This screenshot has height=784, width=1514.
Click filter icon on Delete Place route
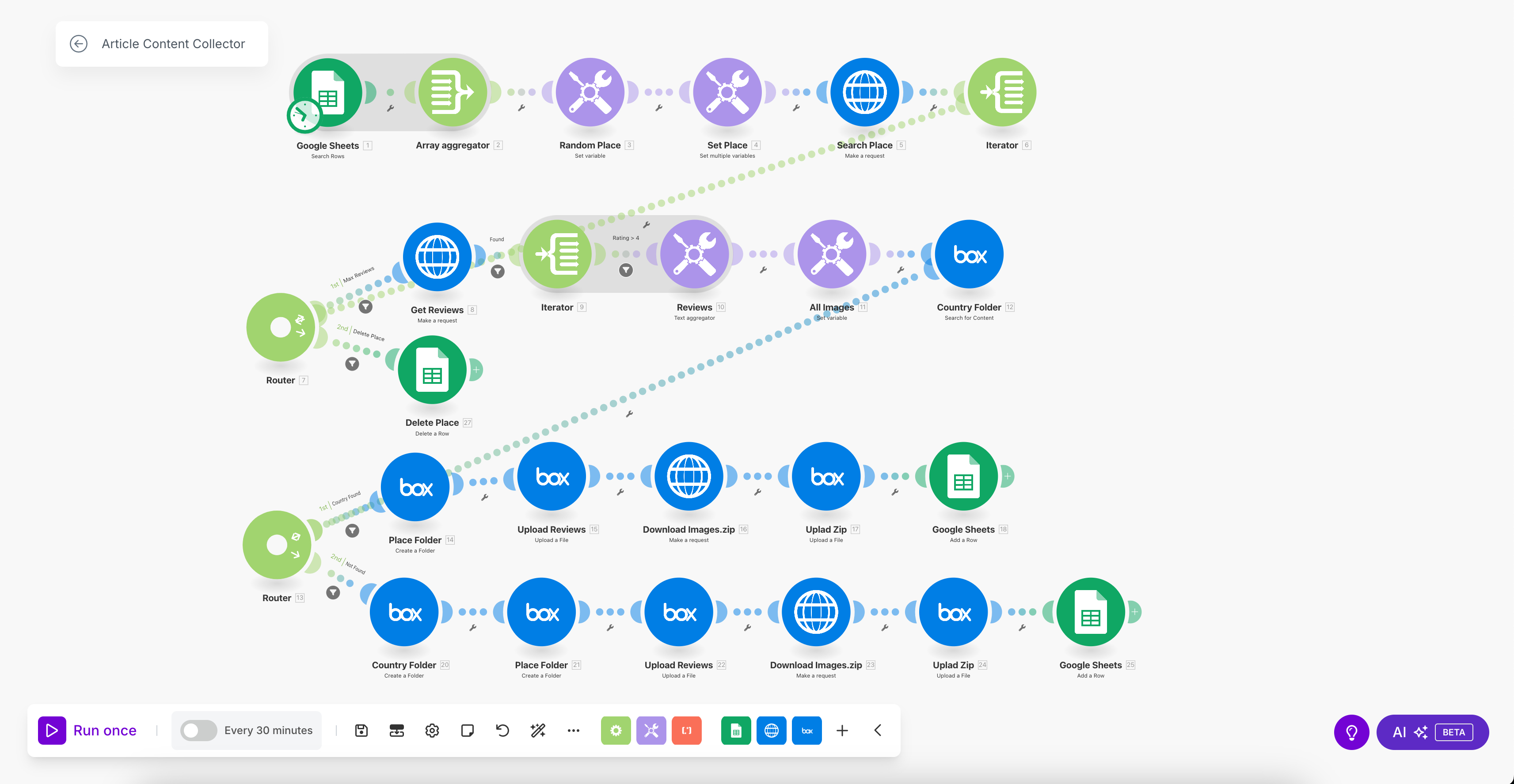352,364
